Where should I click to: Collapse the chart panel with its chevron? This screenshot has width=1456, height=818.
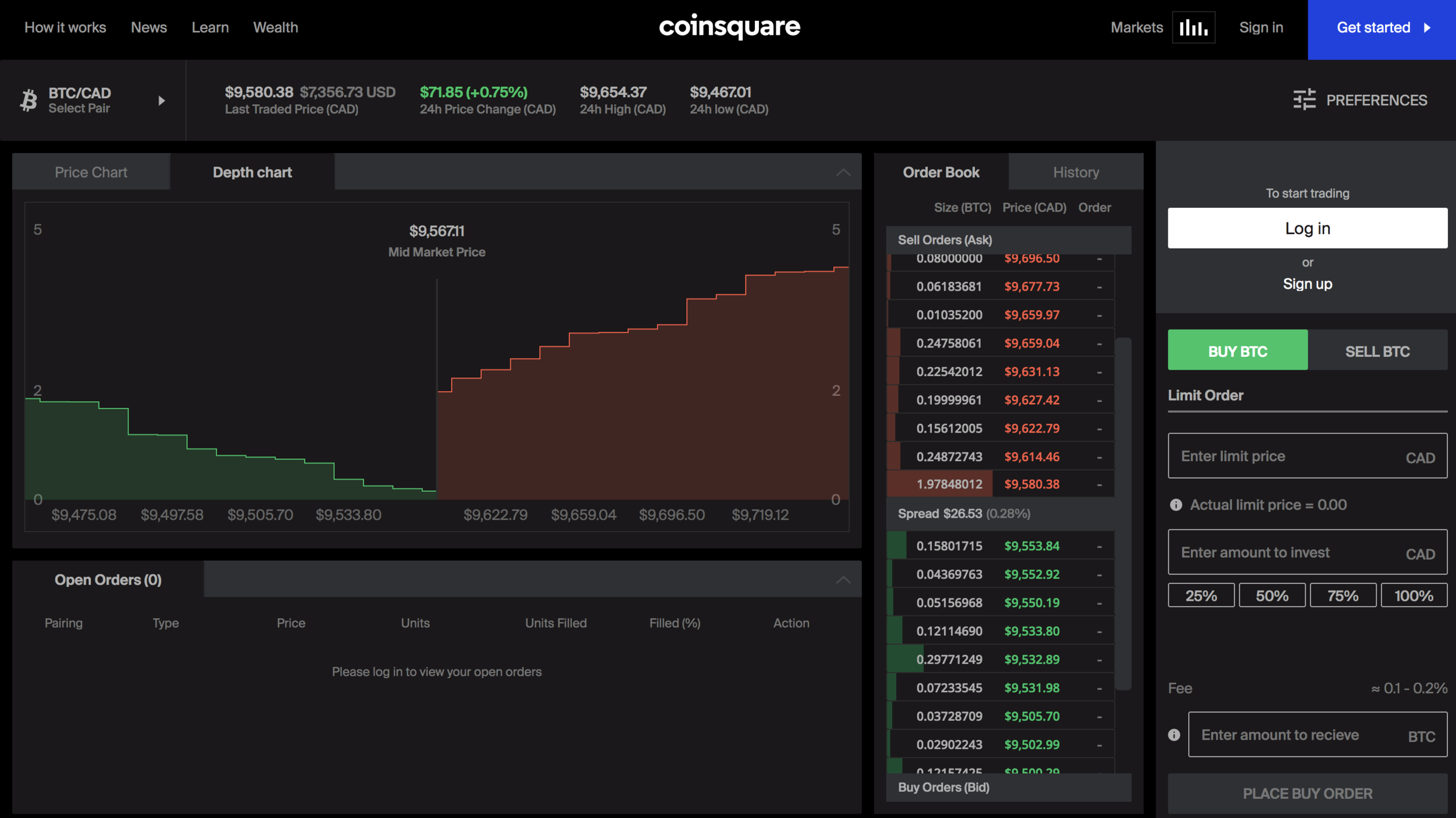point(843,172)
